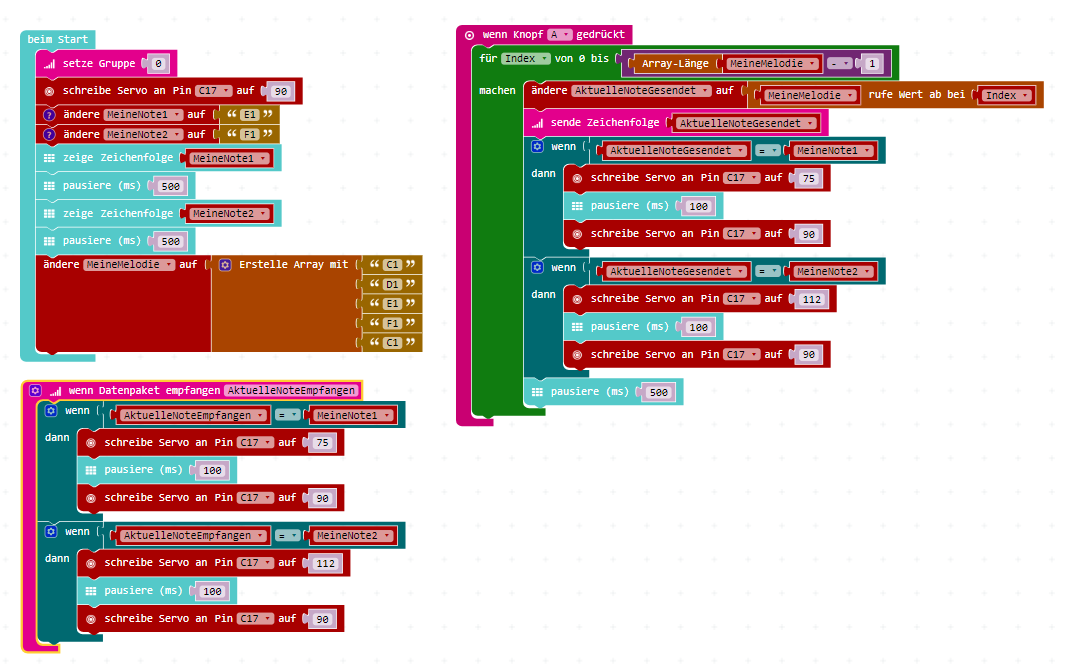Open the Index variable dropdown in für loop

click(525, 59)
